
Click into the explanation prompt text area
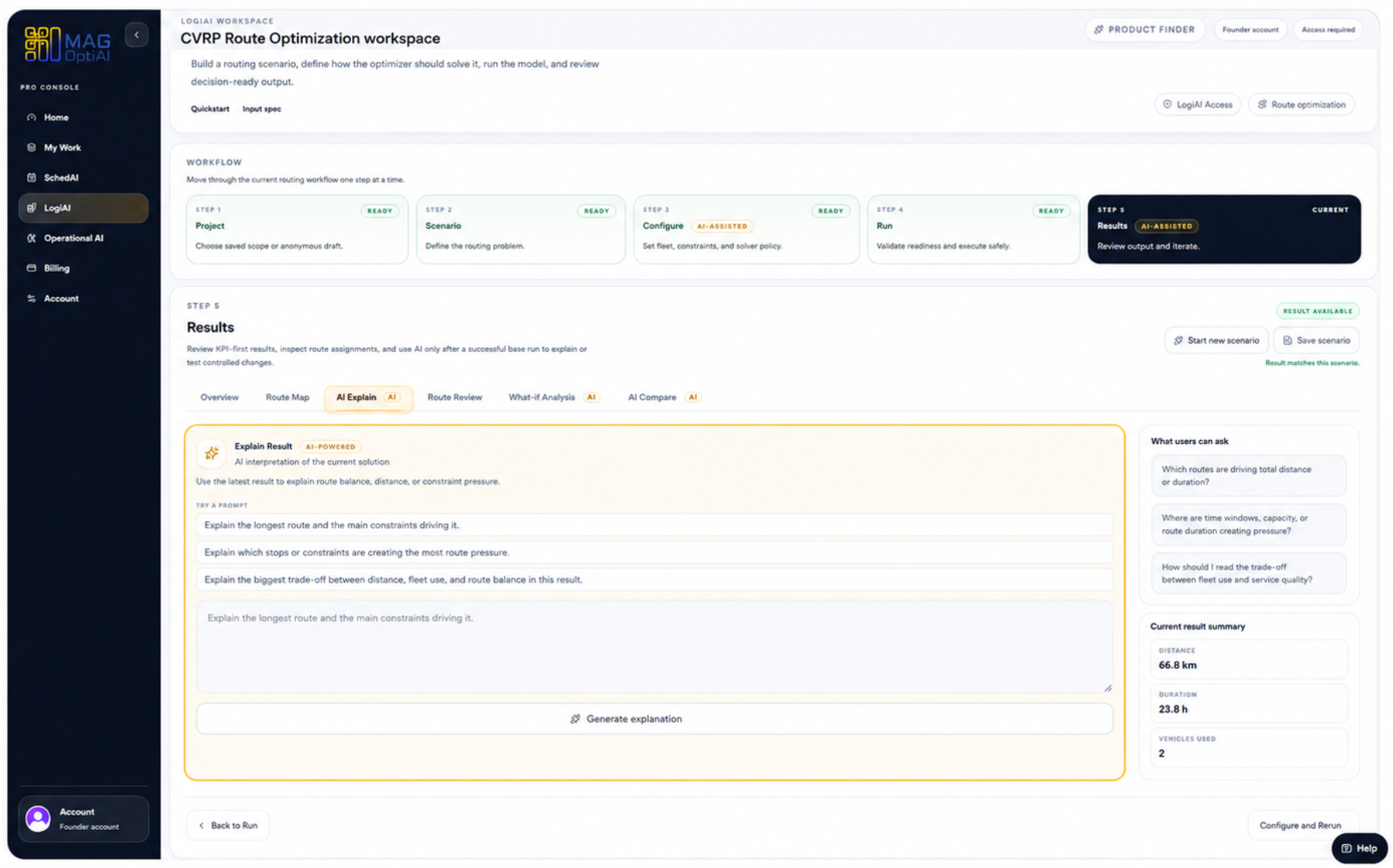(x=654, y=646)
